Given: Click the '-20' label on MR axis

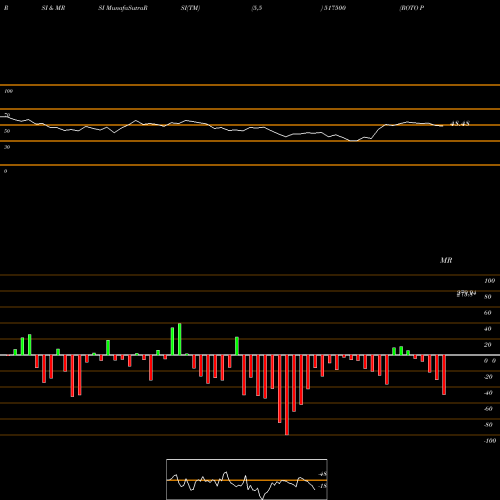Looking at the screenshot, I should click(x=488, y=377).
